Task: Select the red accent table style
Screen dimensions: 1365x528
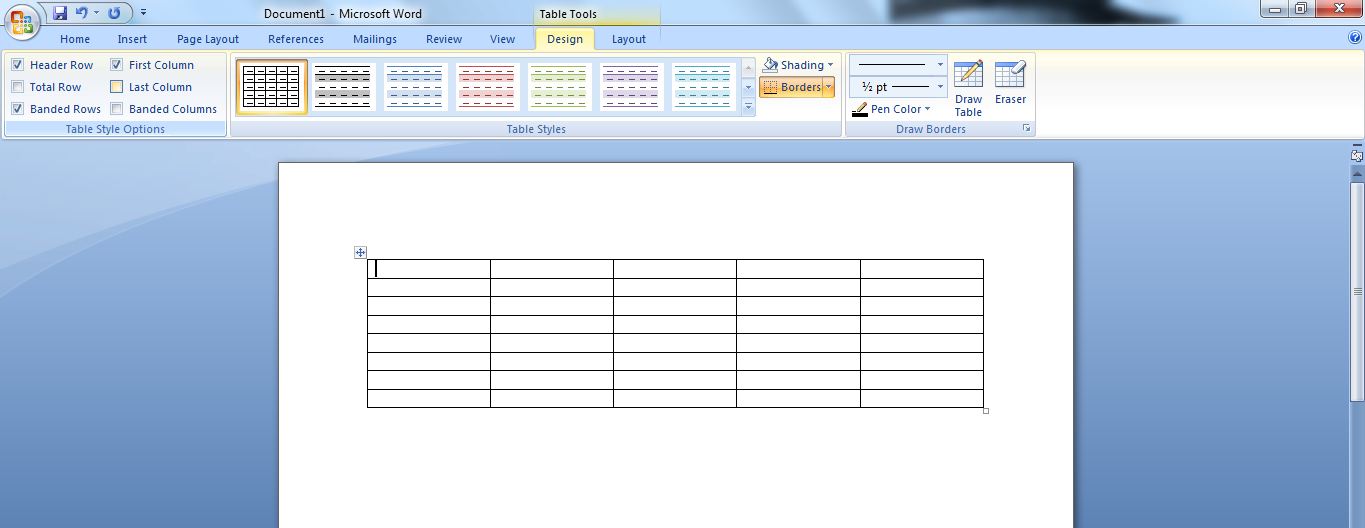Action: coord(488,87)
